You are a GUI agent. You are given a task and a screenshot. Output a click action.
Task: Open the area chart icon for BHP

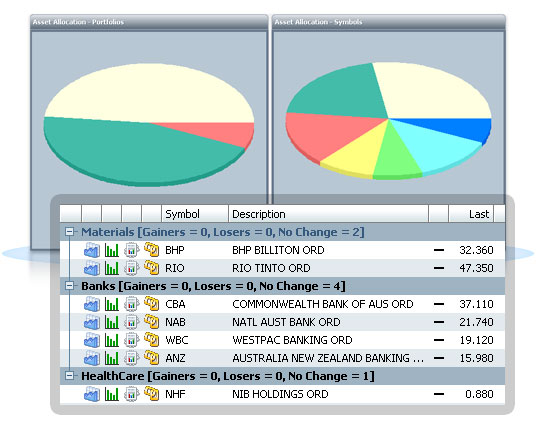[92, 250]
